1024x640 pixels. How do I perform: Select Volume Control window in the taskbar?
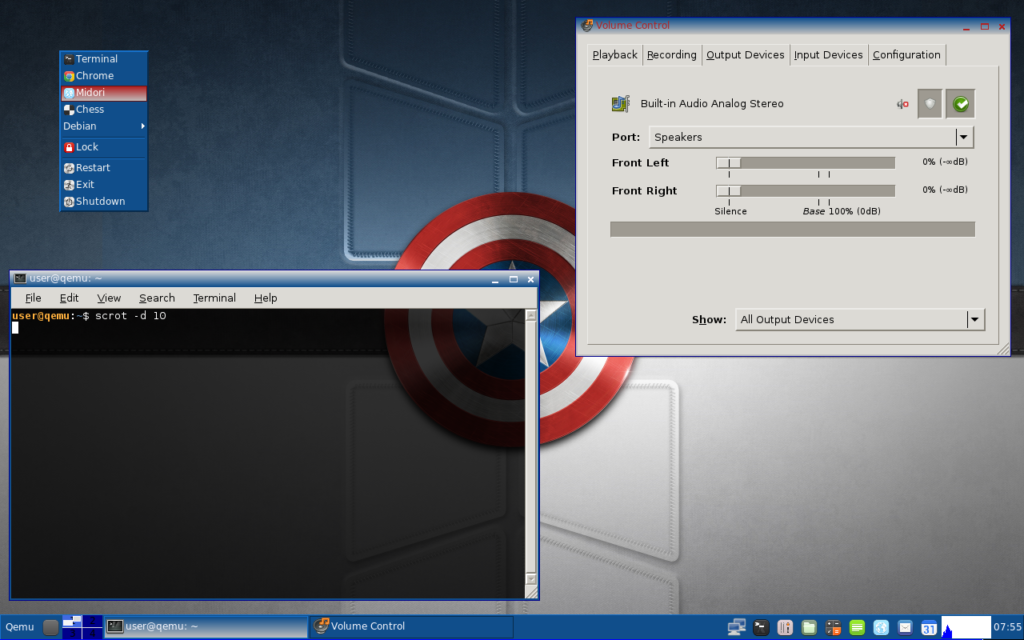pyautogui.click(x=410, y=627)
